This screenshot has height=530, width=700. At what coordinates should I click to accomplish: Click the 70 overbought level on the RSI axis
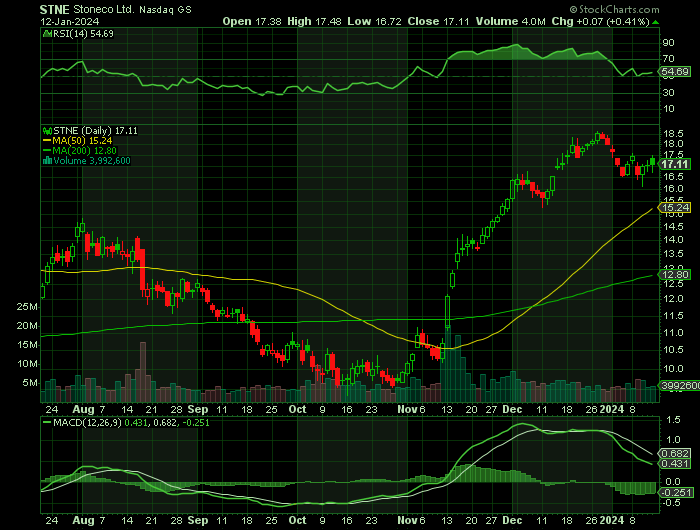[668, 59]
